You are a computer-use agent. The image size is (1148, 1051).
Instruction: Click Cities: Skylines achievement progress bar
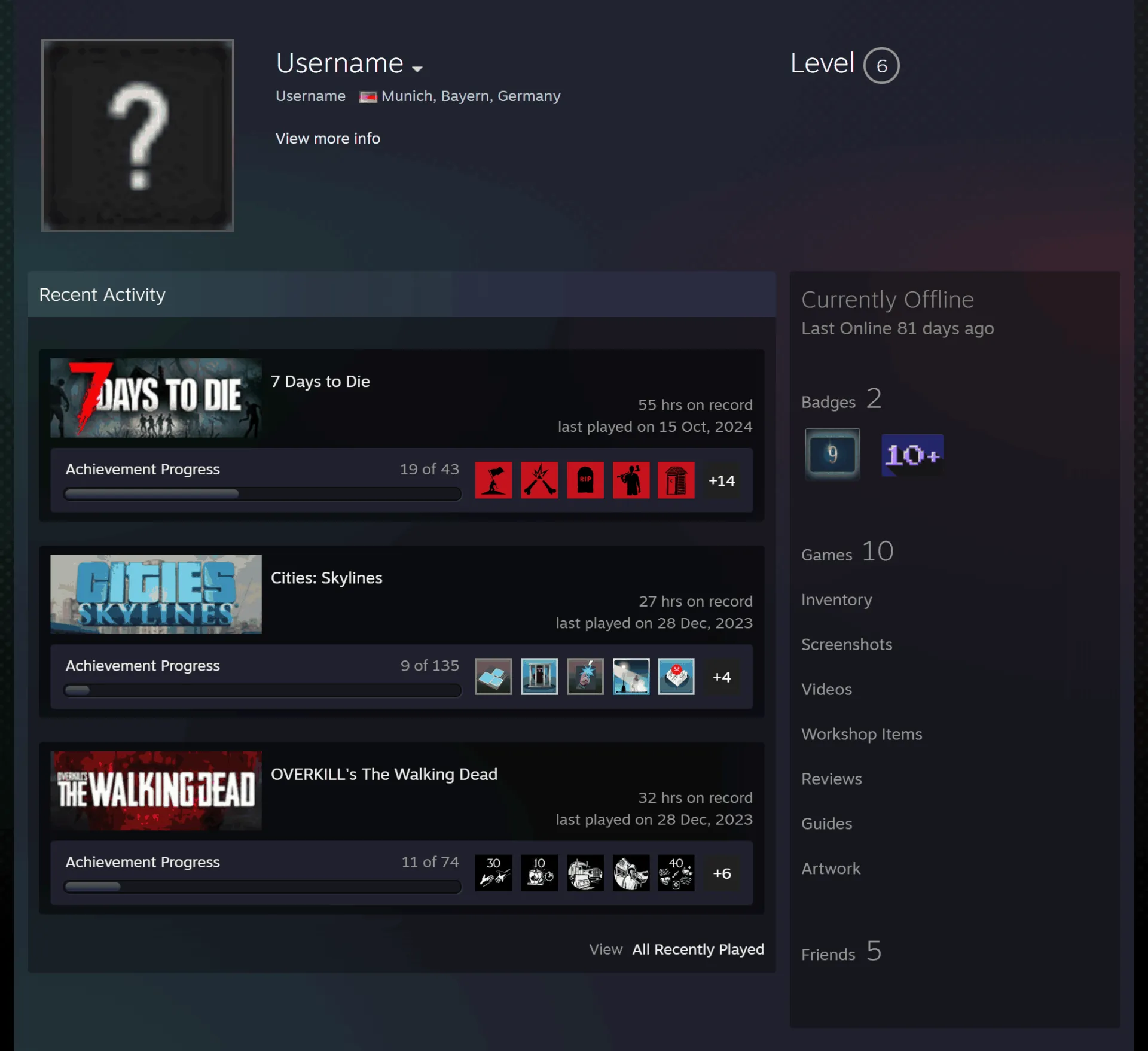(262, 690)
